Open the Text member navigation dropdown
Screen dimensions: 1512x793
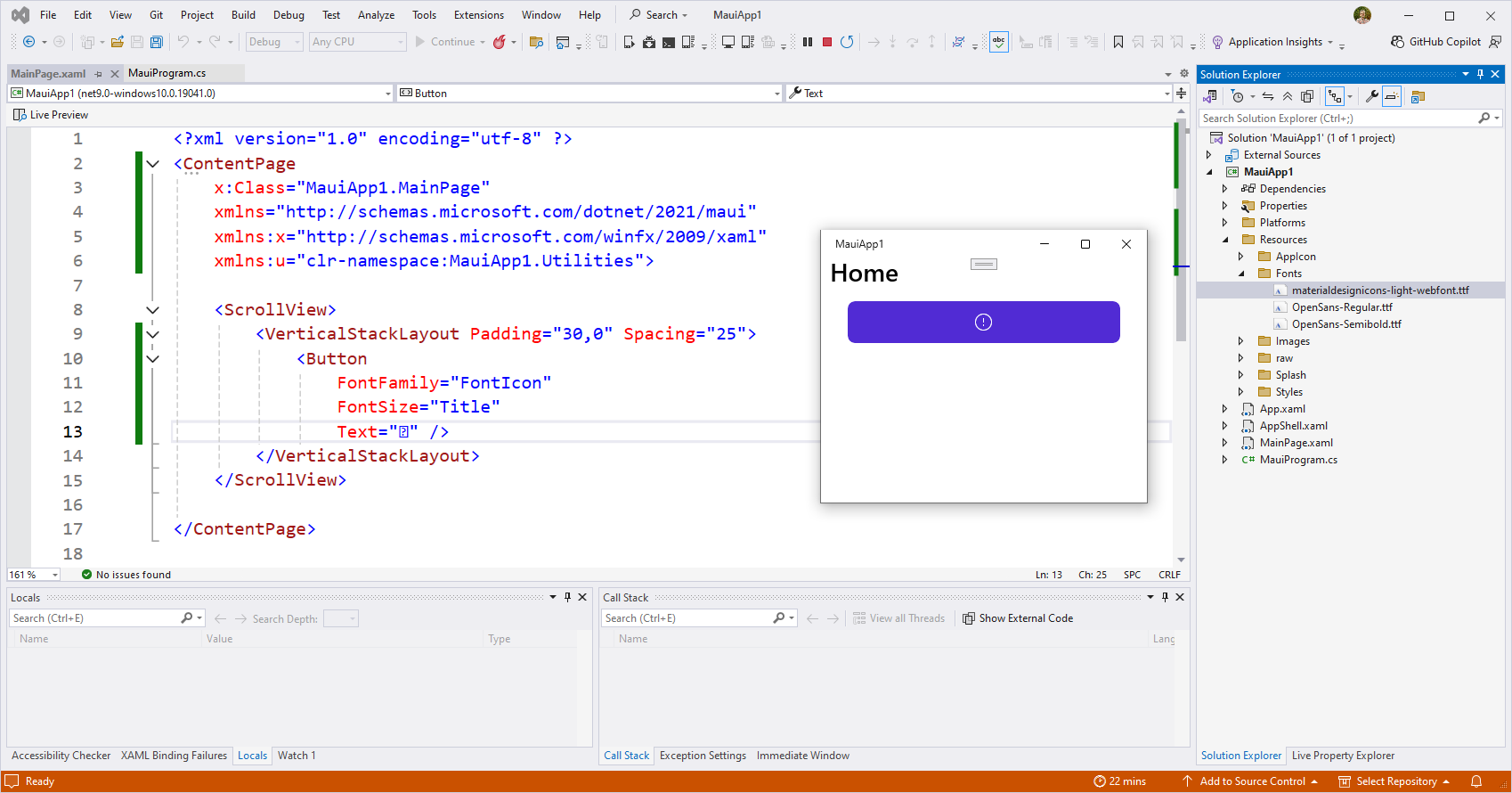(979, 93)
